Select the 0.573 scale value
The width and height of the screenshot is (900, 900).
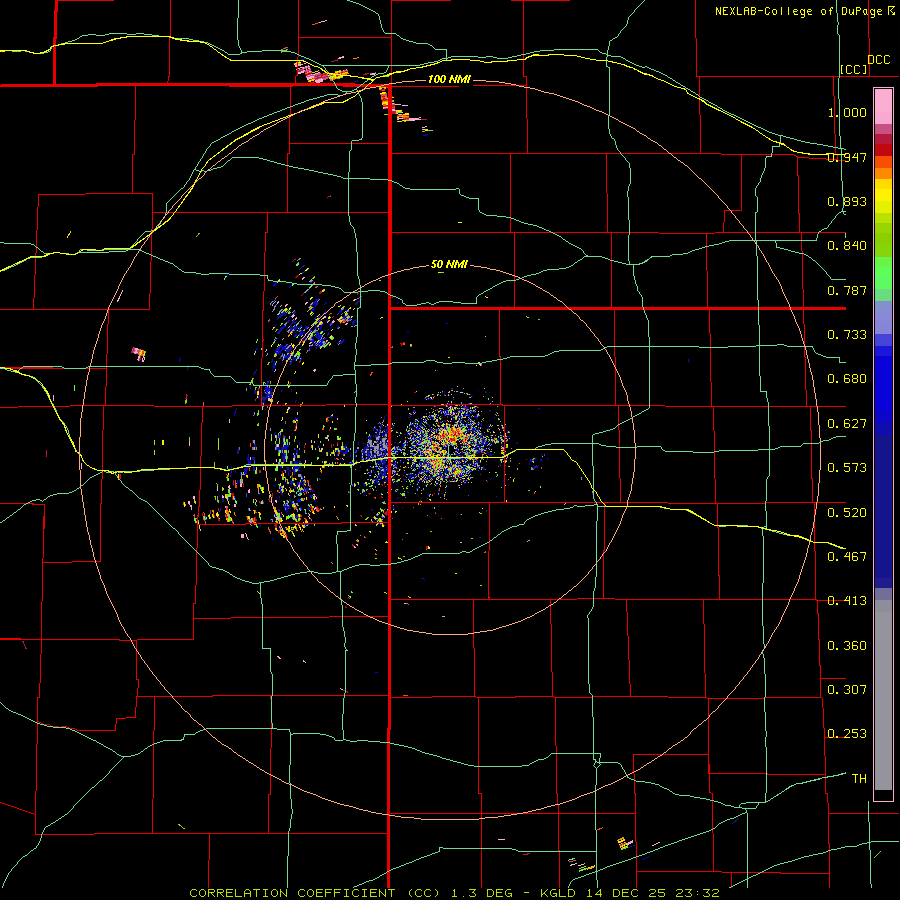[x=847, y=468]
